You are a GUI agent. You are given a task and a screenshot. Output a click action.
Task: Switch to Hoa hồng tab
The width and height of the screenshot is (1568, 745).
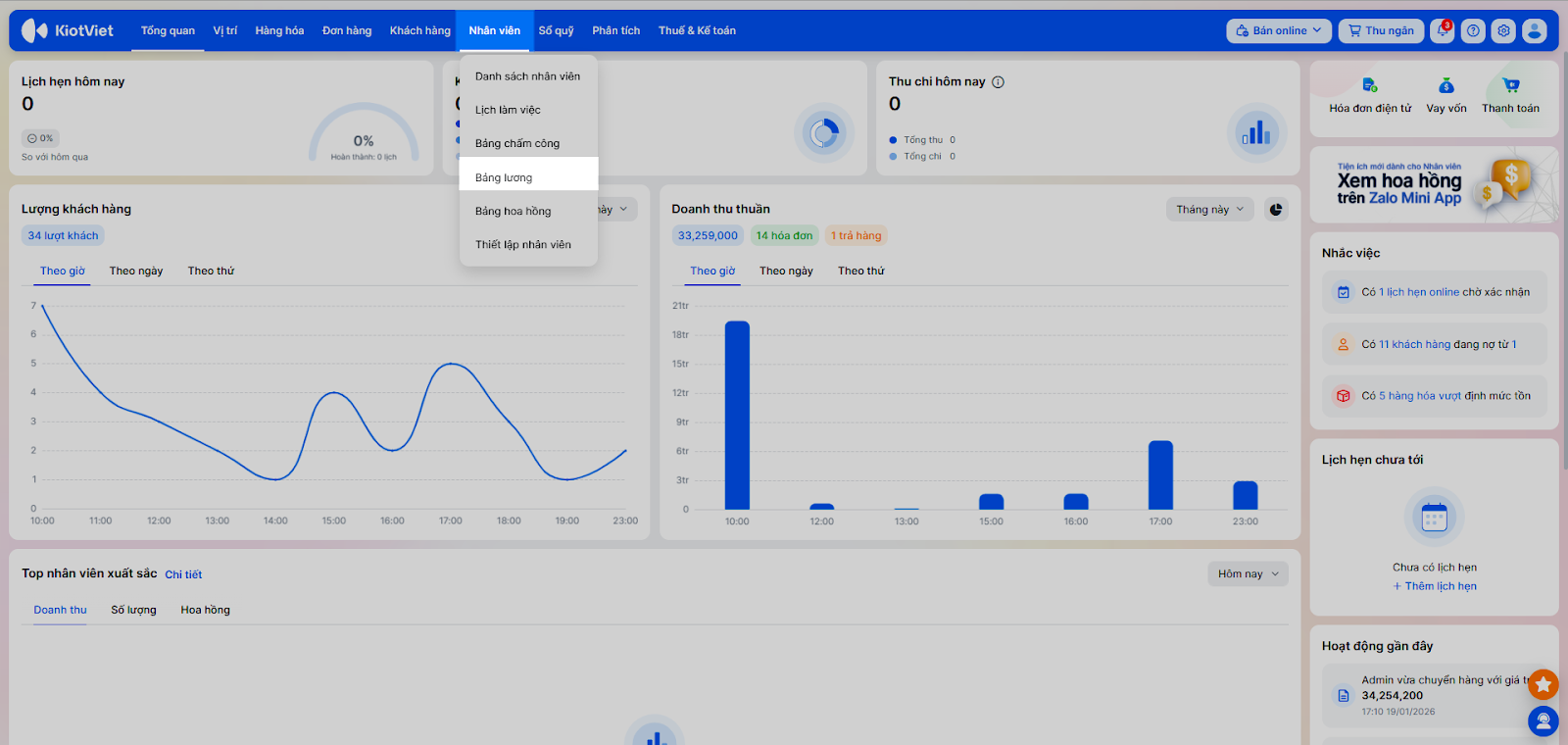pyautogui.click(x=205, y=610)
